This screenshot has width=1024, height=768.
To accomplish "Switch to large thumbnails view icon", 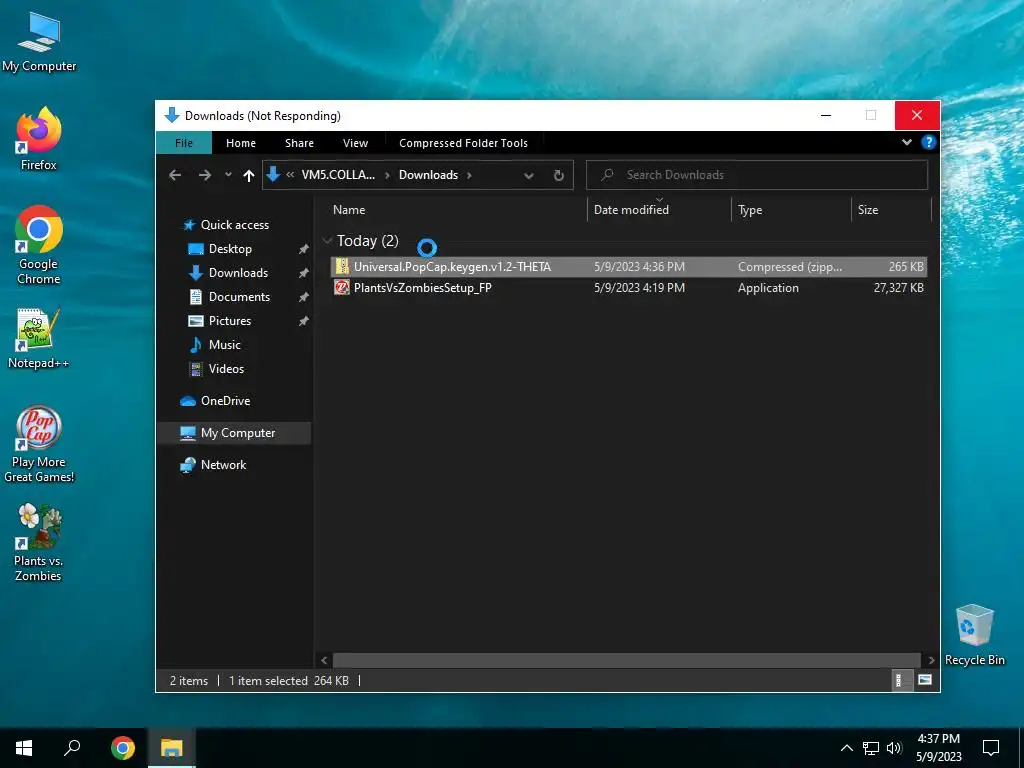I will point(925,680).
